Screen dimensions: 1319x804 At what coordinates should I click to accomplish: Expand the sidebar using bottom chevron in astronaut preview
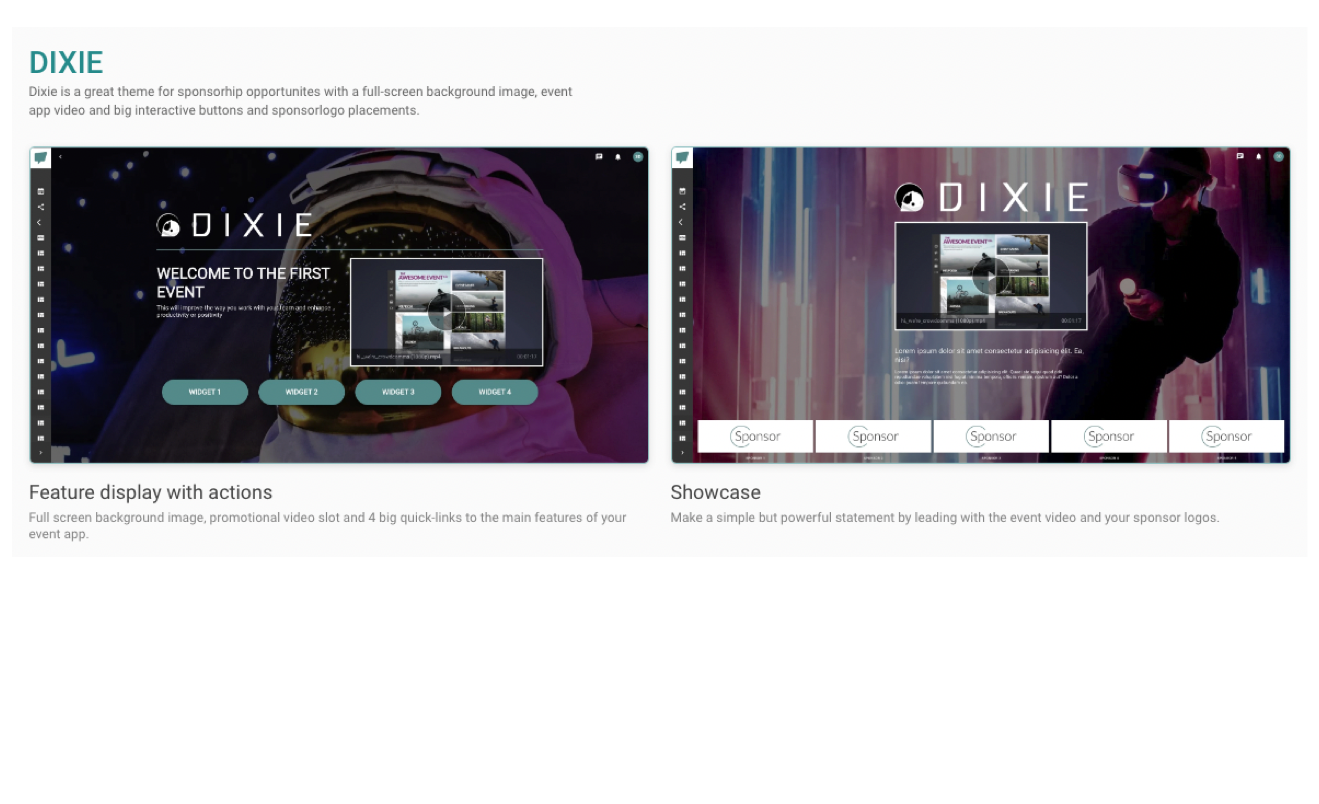point(40,453)
